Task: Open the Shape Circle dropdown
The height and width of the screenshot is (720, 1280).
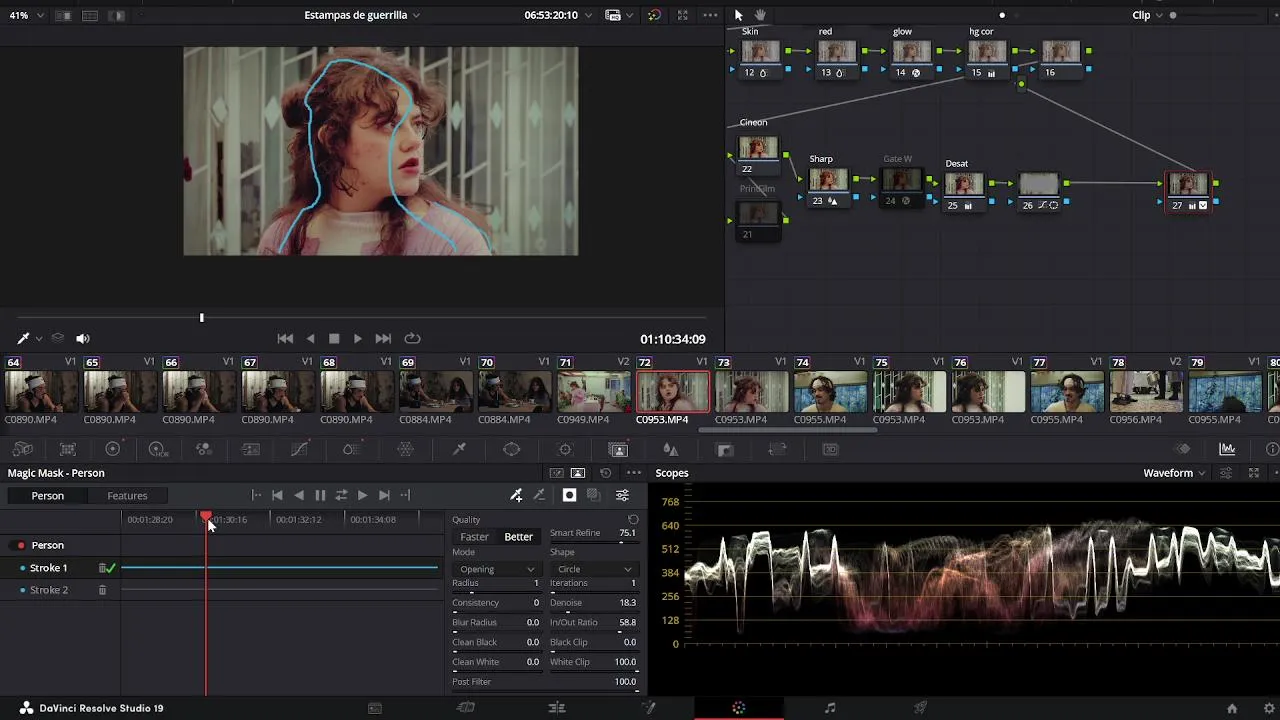Action: (x=593, y=569)
